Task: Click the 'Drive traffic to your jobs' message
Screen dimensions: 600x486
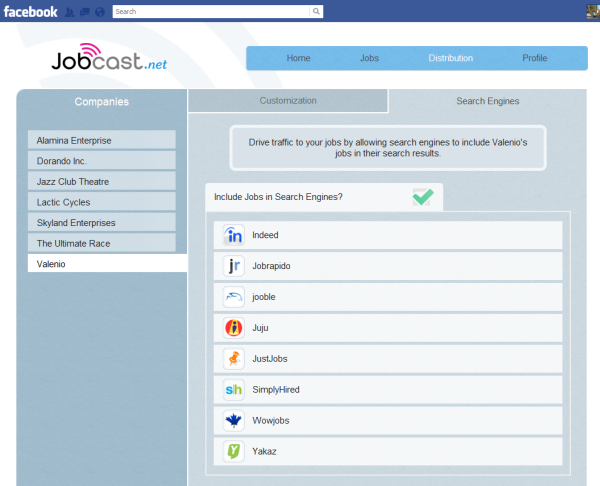Action: [x=388, y=148]
